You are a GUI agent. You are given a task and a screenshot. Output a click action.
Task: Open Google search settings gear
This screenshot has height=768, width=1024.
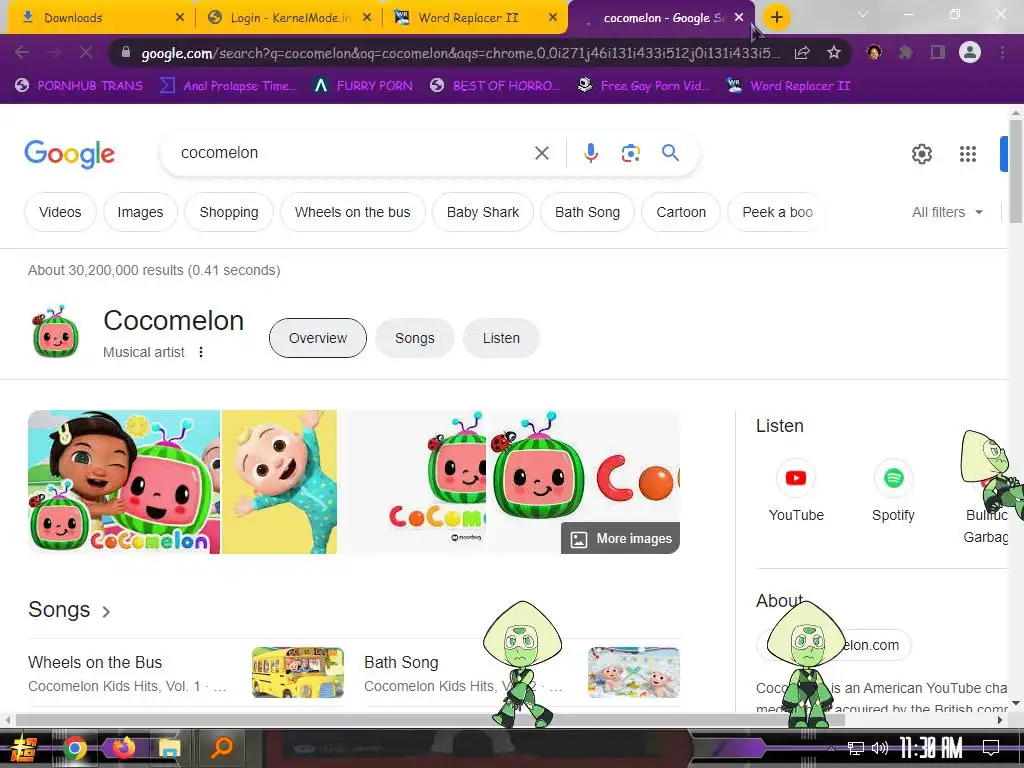click(921, 154)
